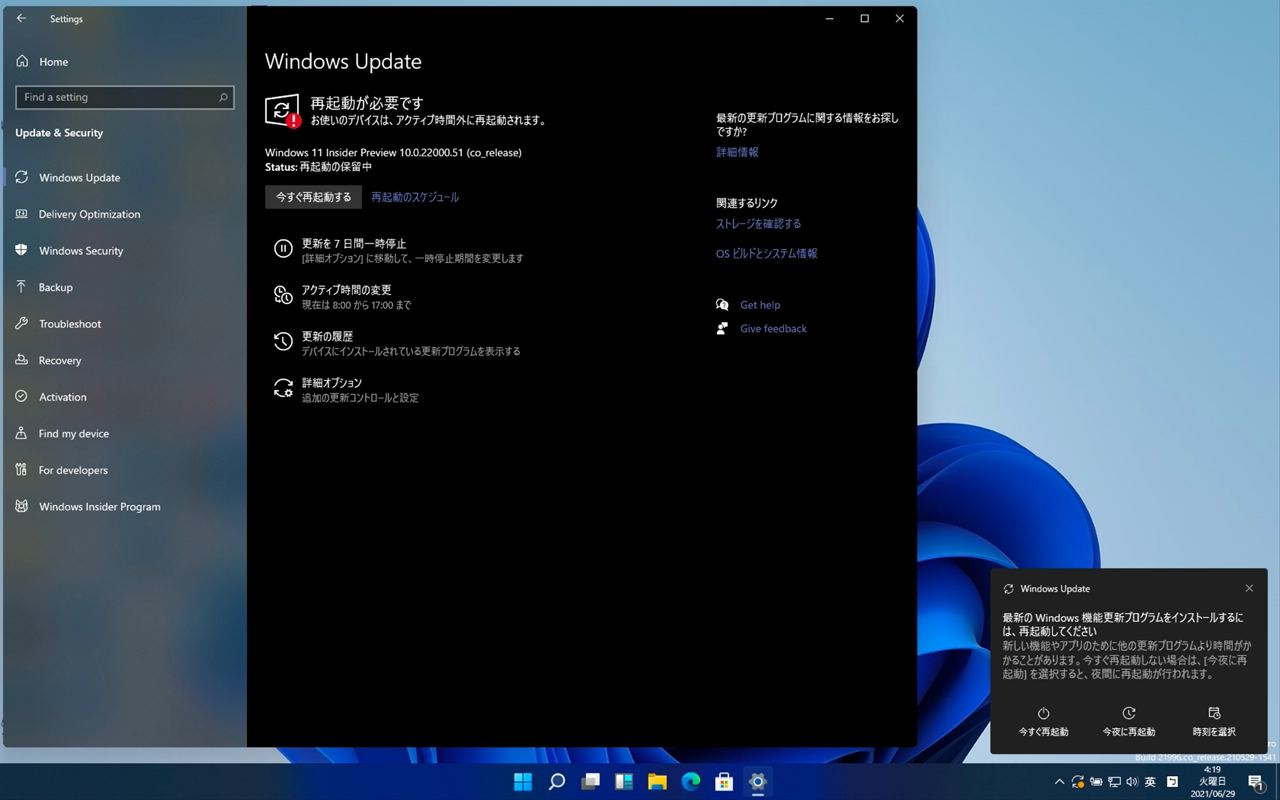Click the Get help chat icon
This screenshot has width=1280, height=800.
tap(722, 305)
